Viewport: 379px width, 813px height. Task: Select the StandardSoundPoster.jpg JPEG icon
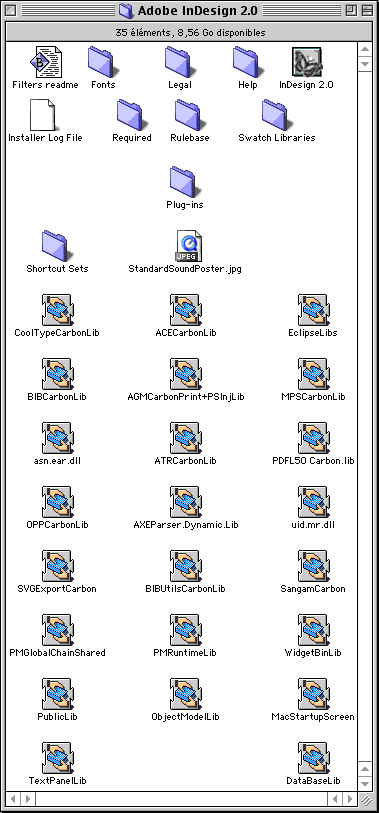189,246
